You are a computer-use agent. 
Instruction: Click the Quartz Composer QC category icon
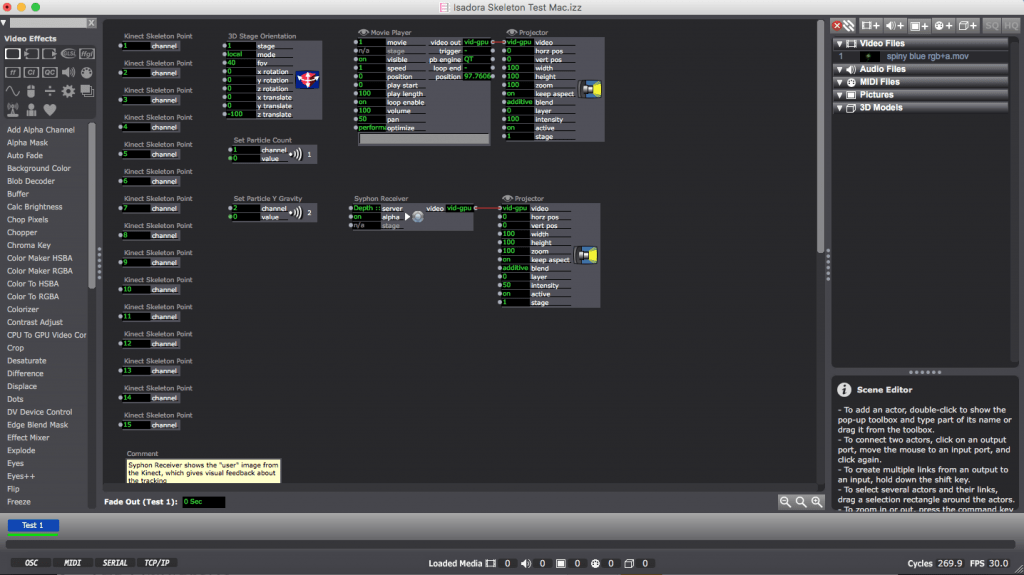pyautogui.click(x=49, y=73)
